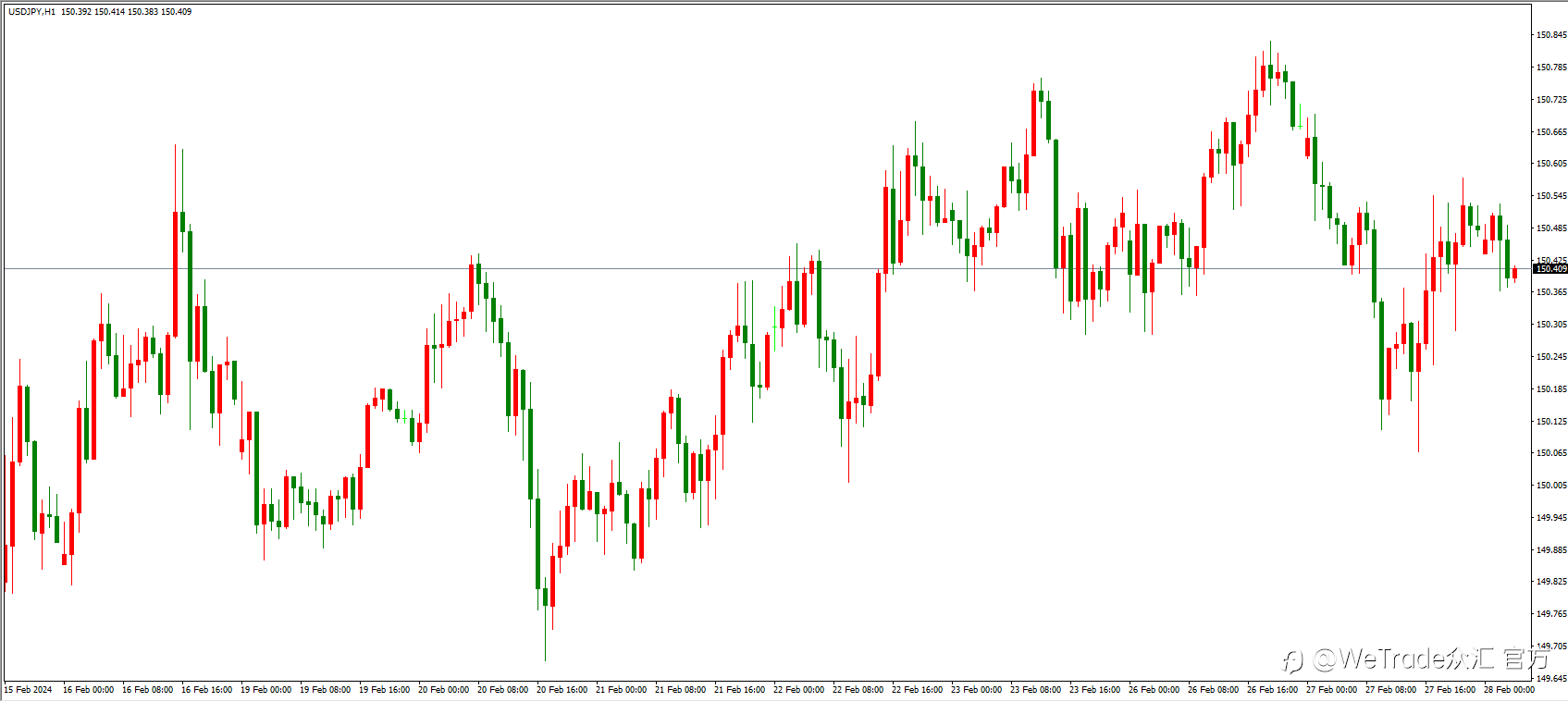Click the 150.185 price axis label
The height and width of the screenshot is (702, 1568).
(1551, 389)
